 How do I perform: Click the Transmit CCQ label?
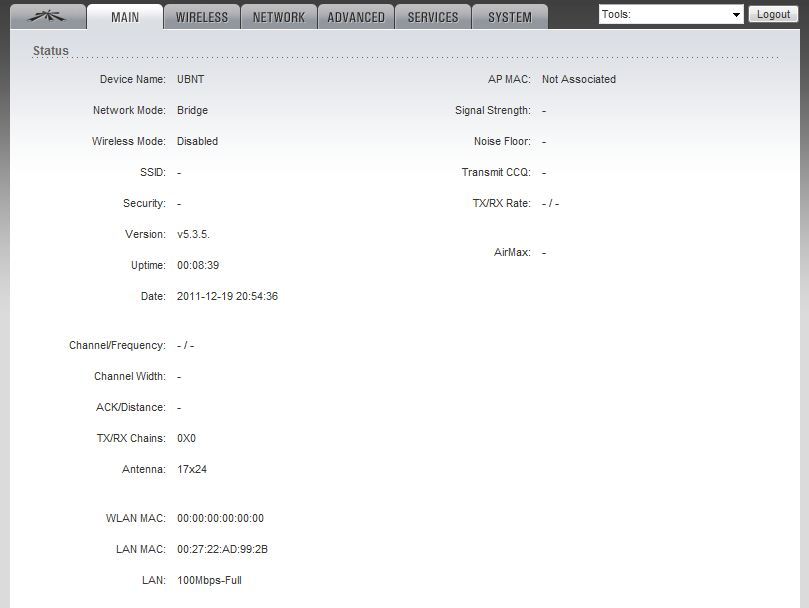[496, 172]
